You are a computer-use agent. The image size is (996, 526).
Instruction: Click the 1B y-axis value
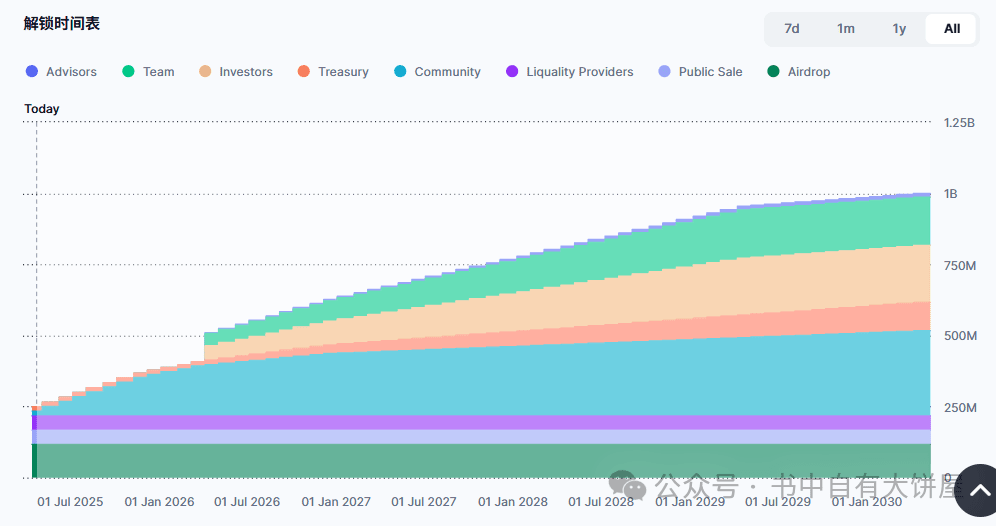[950, 194]
